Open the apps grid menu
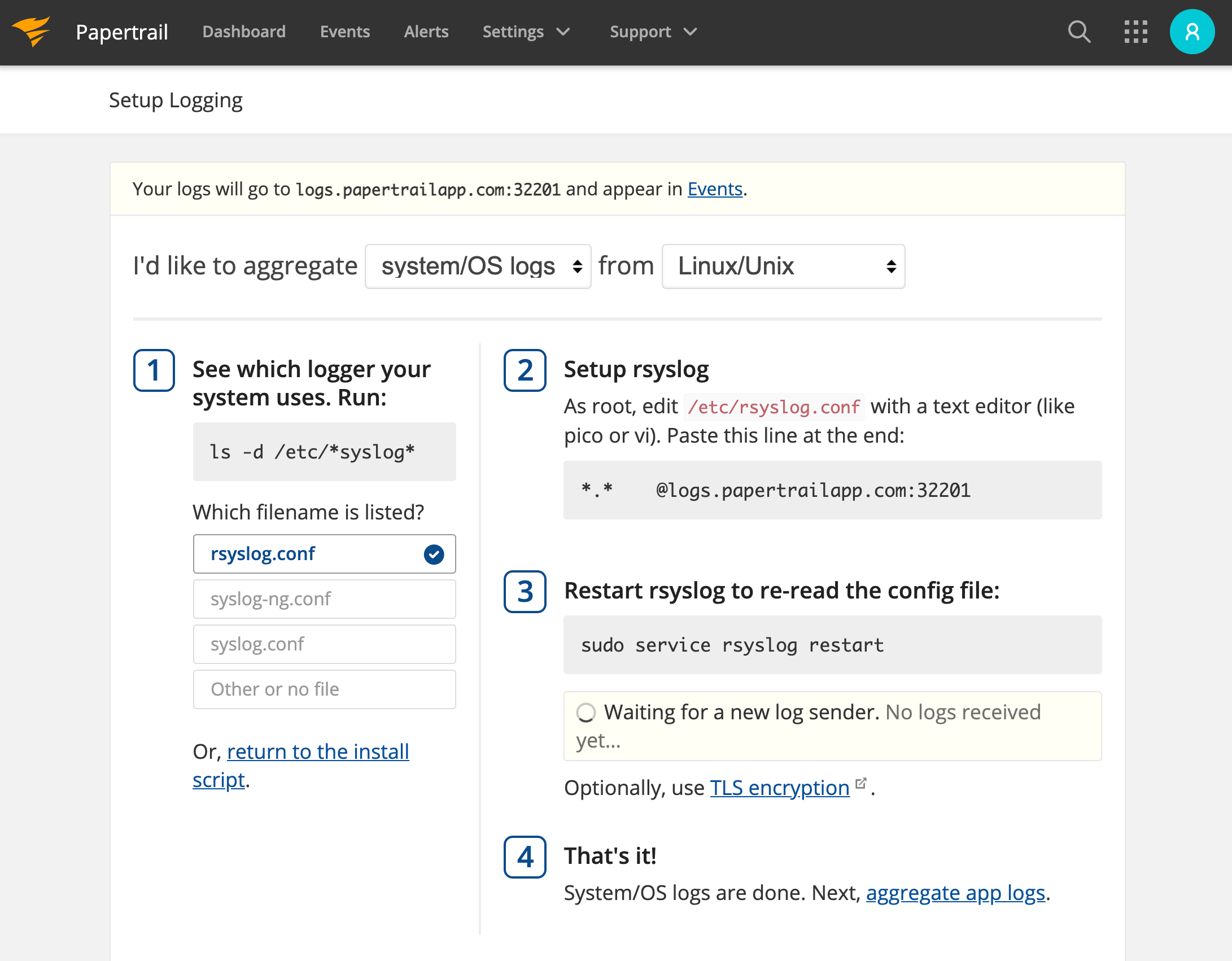Screen dimensions: 1232x961 click(x=1135, y=32)
